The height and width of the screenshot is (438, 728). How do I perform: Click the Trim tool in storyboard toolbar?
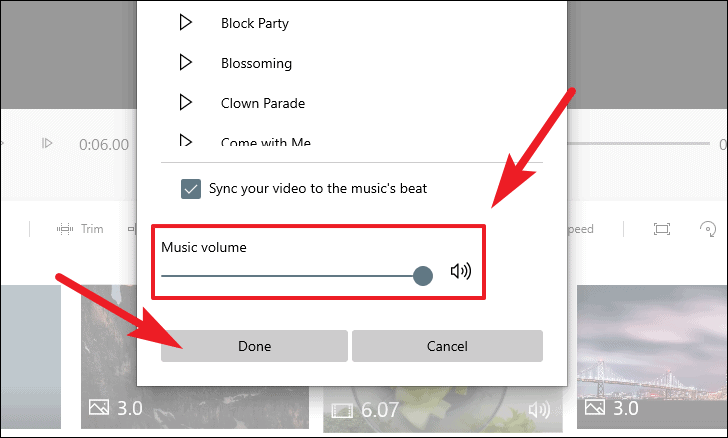tap(80, 229)
